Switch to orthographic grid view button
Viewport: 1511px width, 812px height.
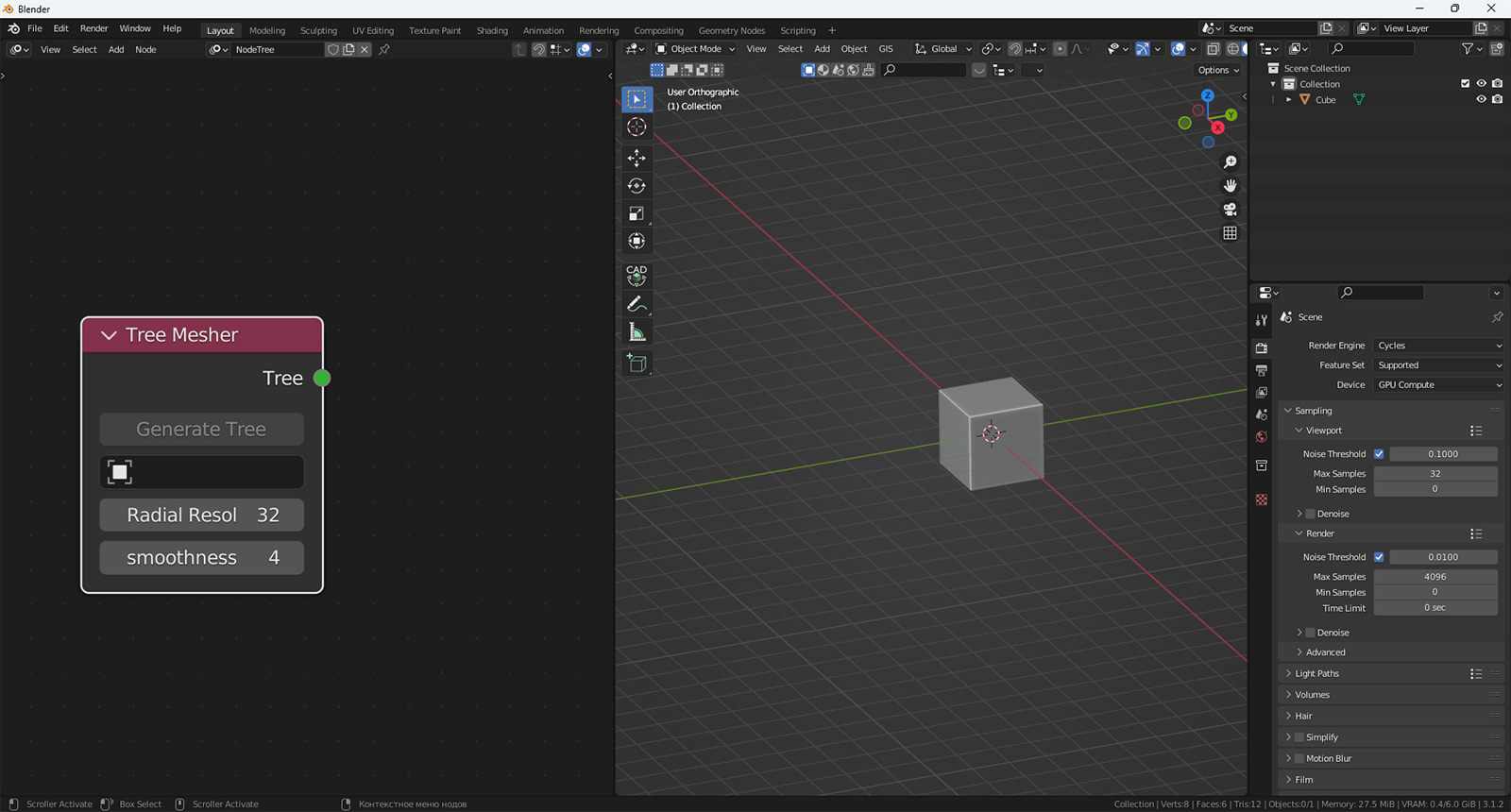(1230, 233)
